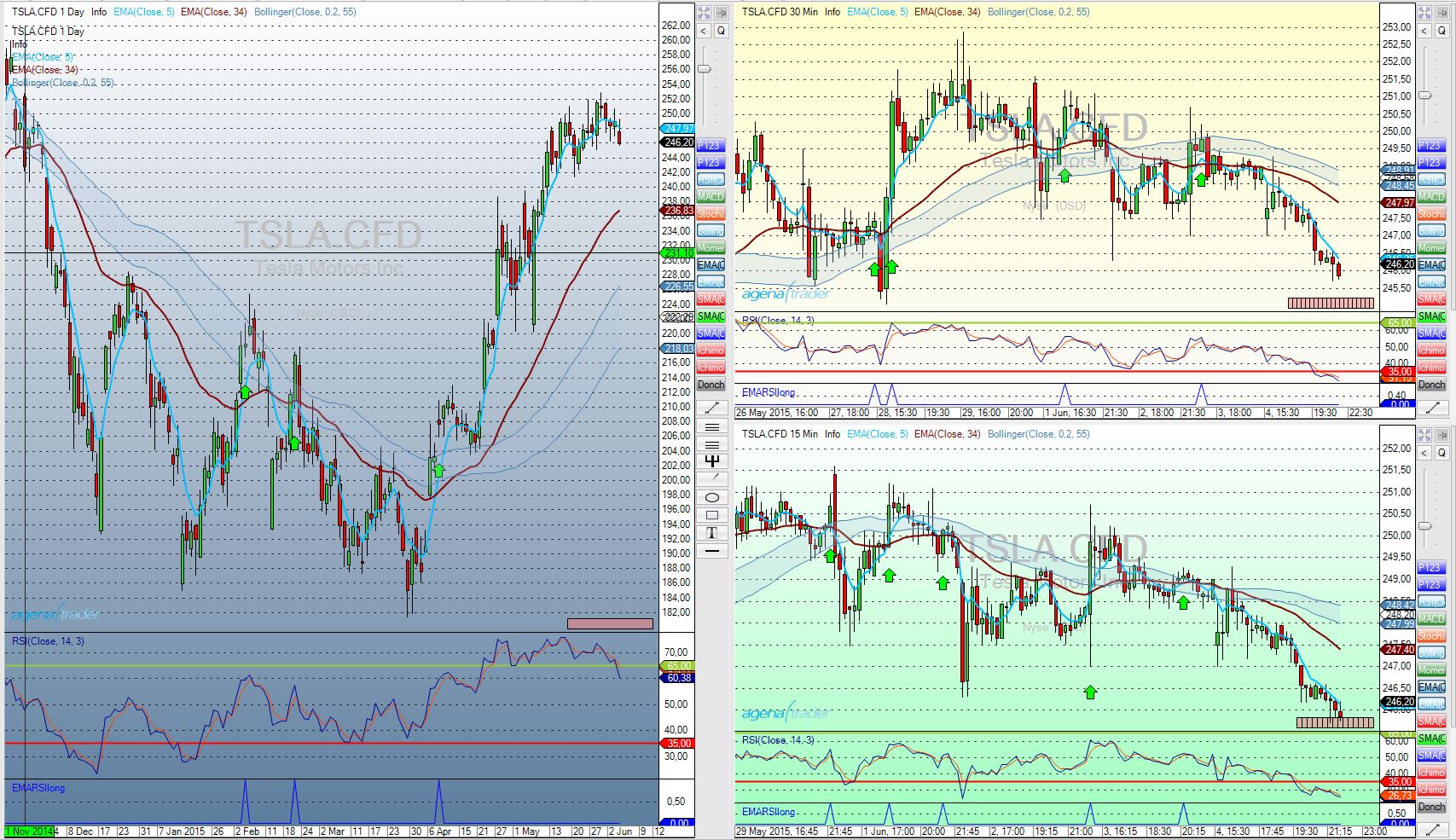The height and width of the screenshot is (840, 1456).
Task: Select the trend line tool in daily chart
Action: (712, 408)
